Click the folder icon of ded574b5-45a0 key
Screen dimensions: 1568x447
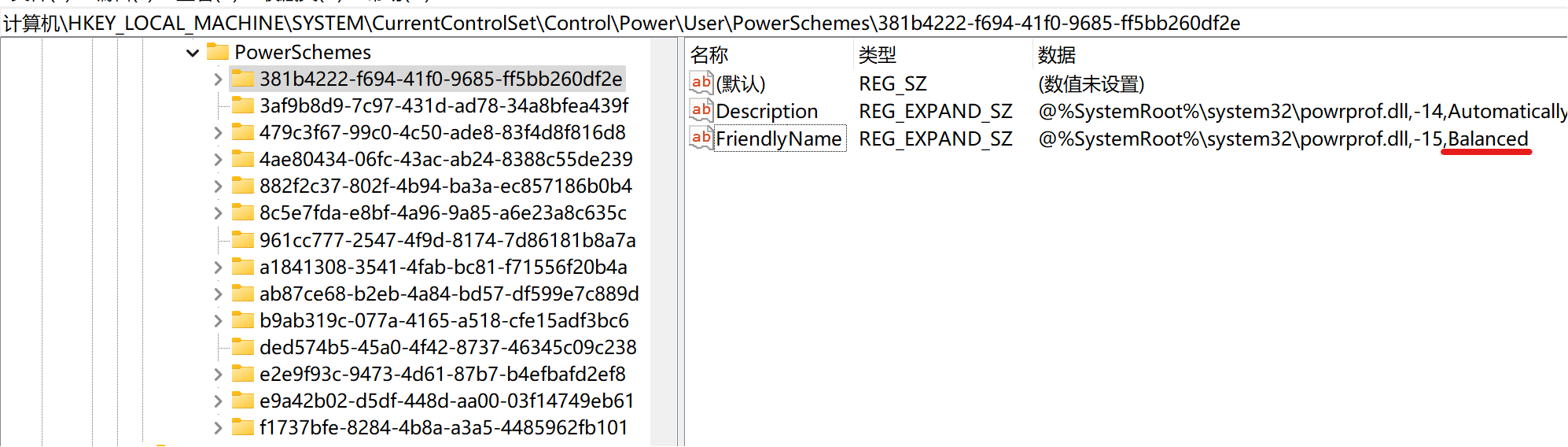pos(243,347)
